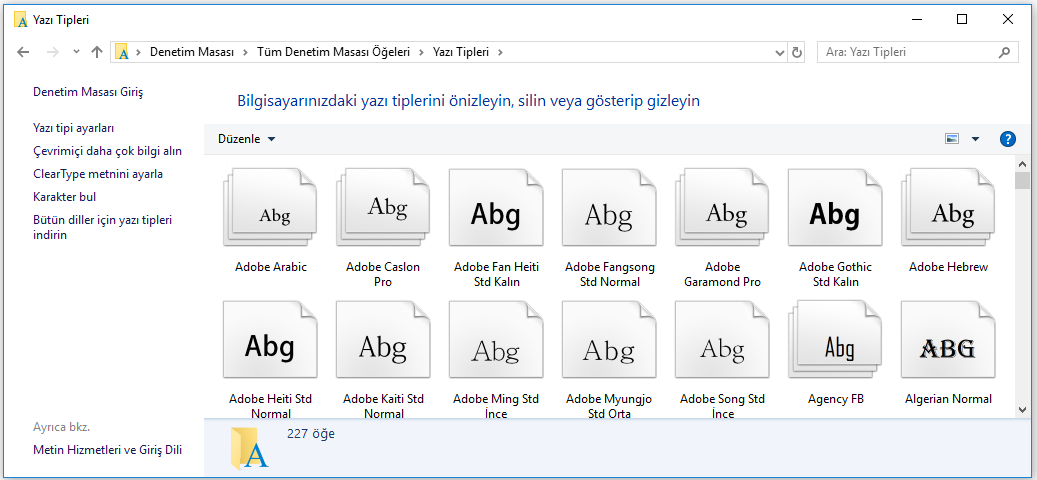1037x480 pixels.
Task: Click the vertical scrollbar down arrow
Action: [1022, 409]
